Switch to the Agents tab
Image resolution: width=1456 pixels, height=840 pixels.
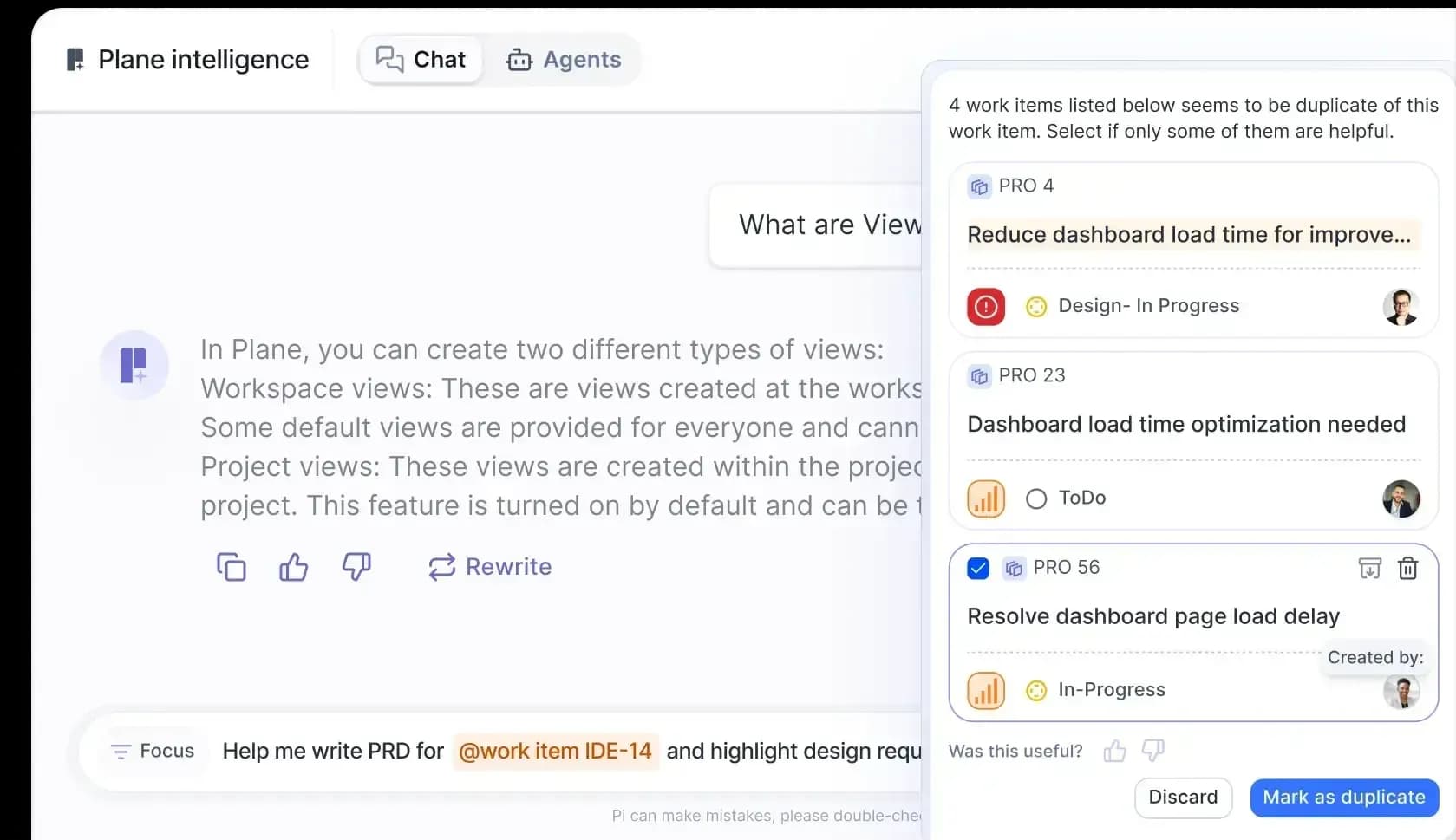click(x=565, y=59)
